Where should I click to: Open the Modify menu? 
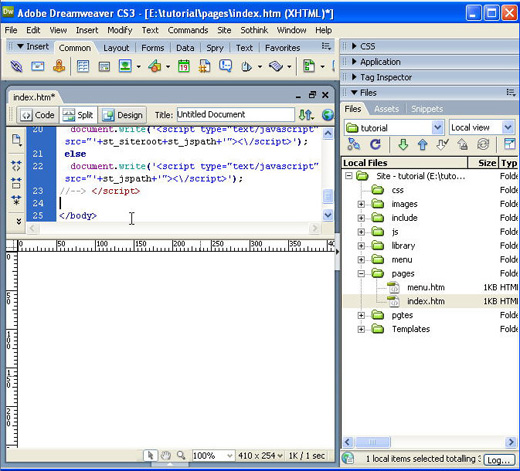(x=120, y=30)
